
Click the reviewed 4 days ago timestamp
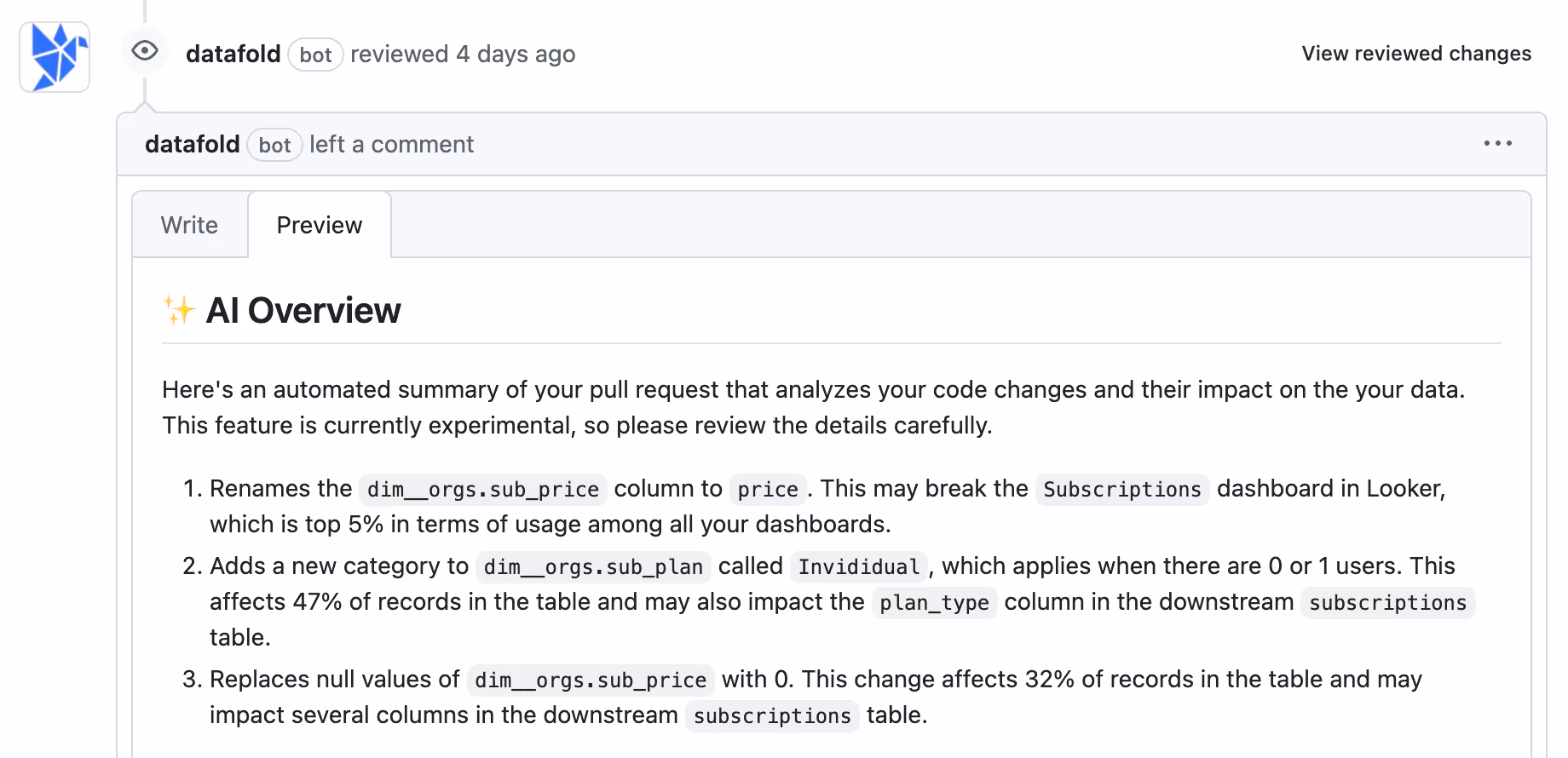coord(463,54)
